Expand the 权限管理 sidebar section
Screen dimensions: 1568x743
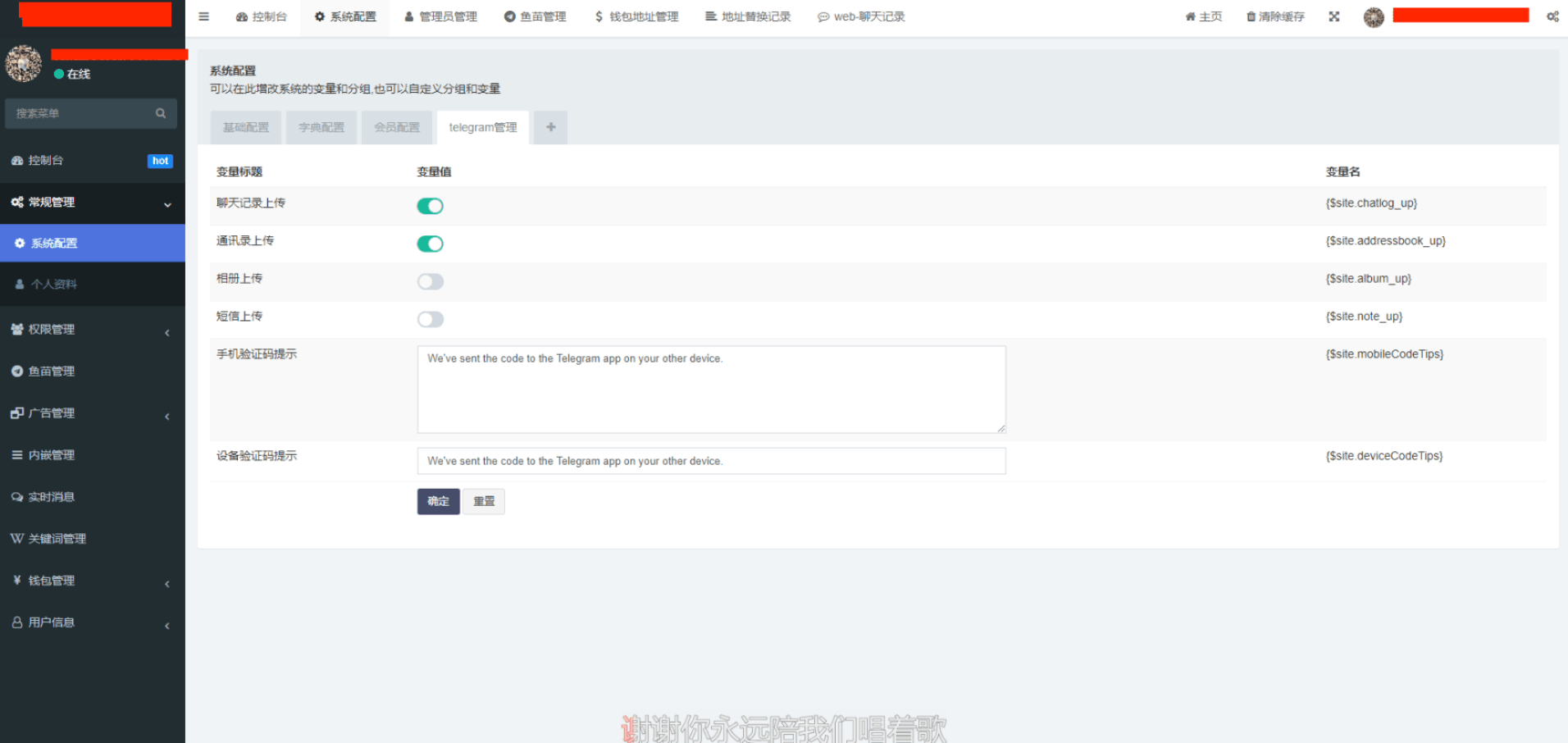coord(49,329)
